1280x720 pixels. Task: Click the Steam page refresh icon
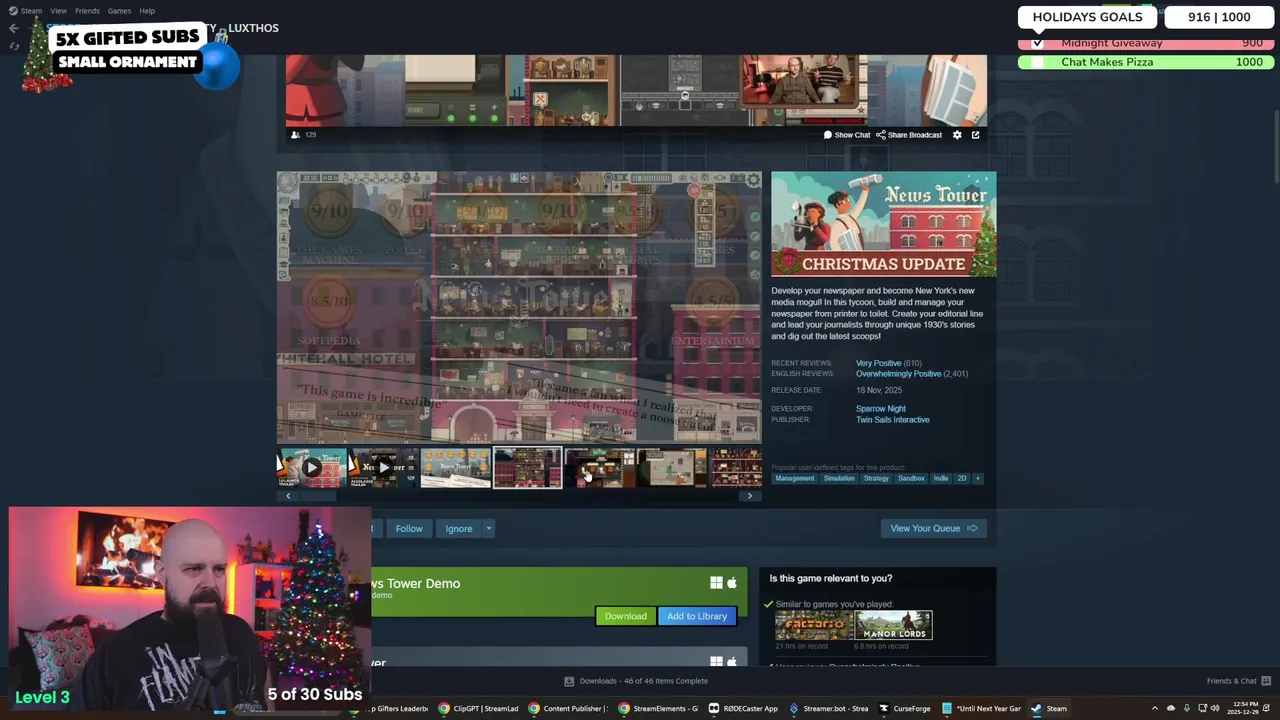click(13, 46)
